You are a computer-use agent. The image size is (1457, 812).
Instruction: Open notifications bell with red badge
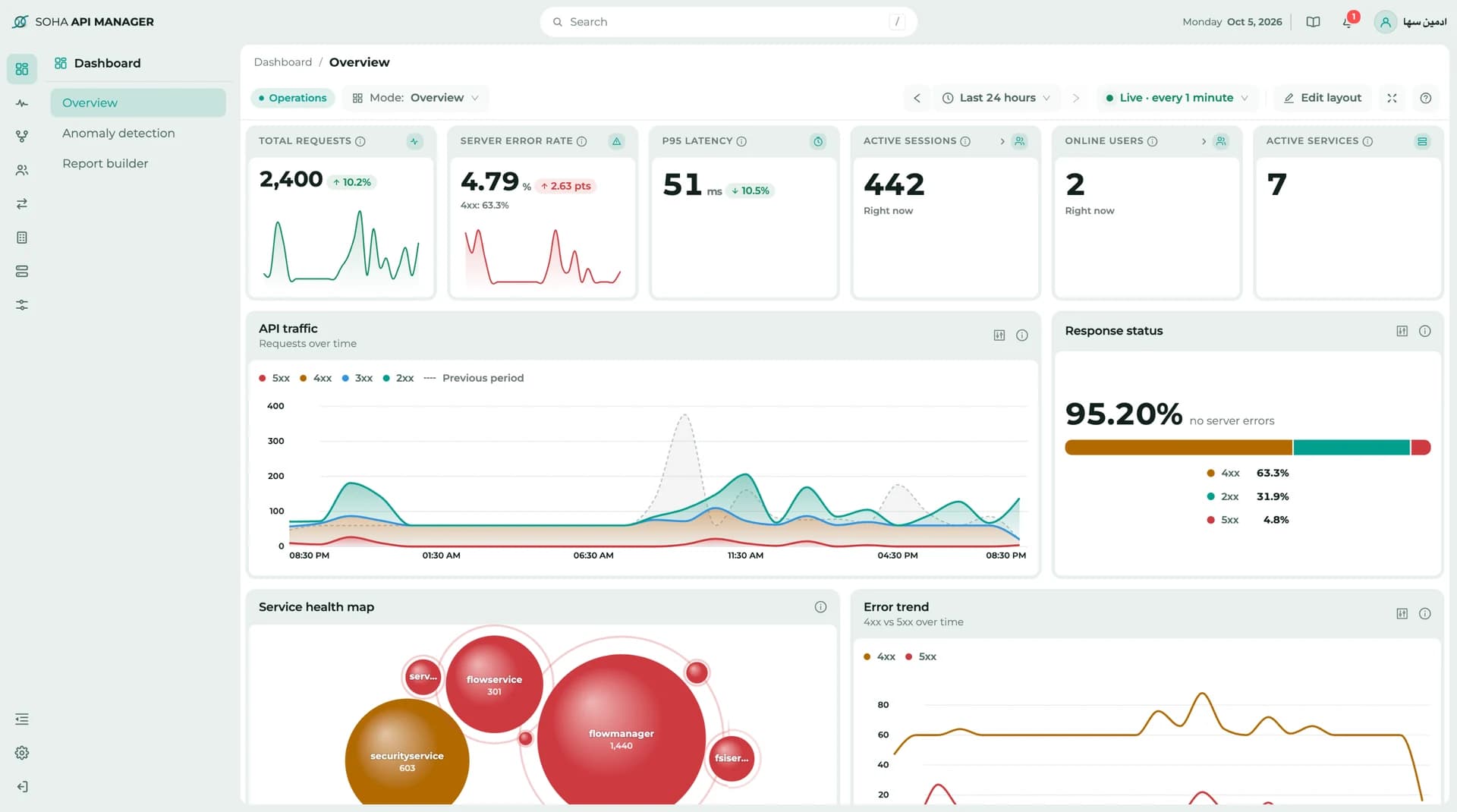click(1348, 22)
